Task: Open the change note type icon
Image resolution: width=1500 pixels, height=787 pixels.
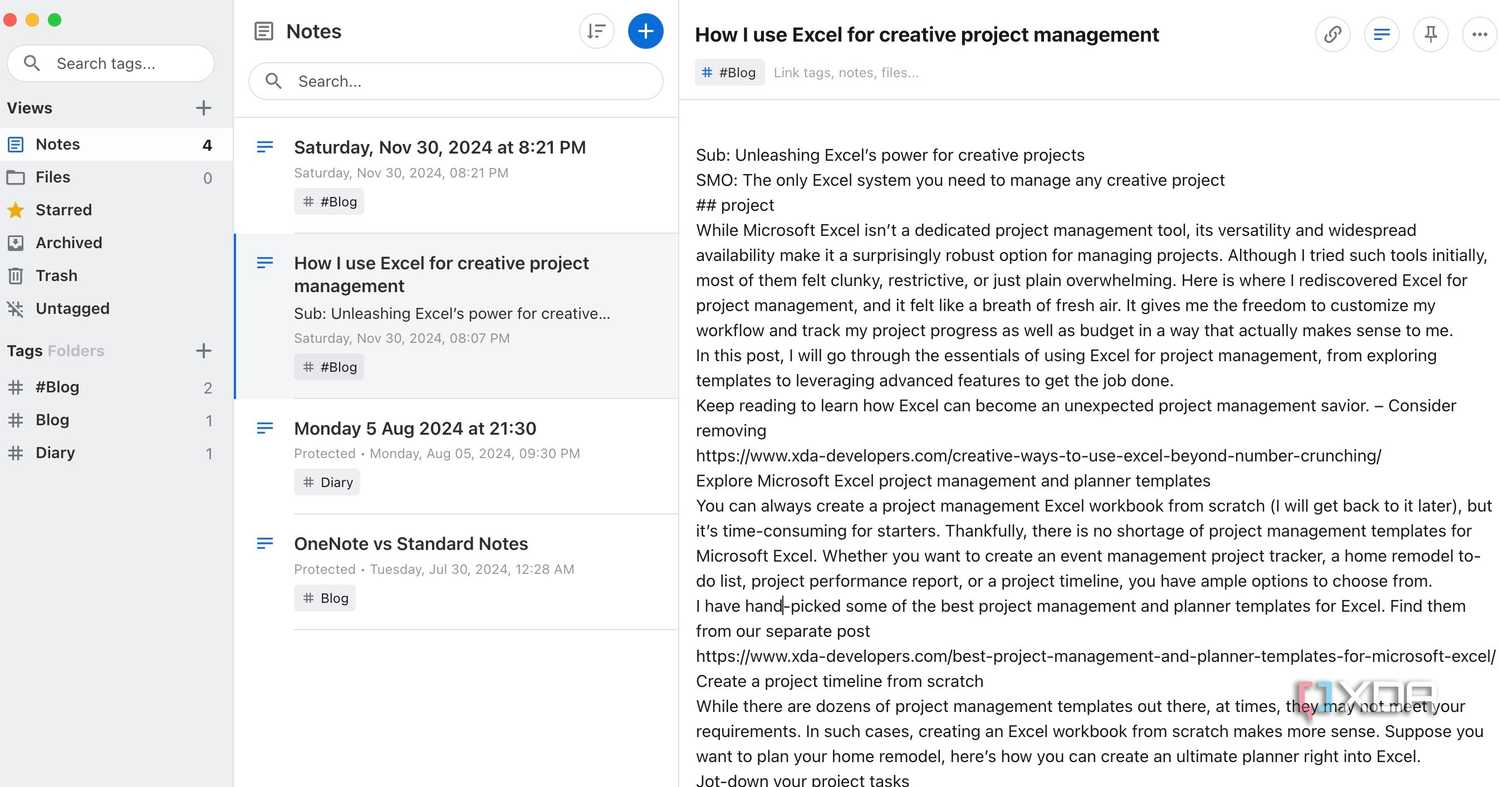Action: point(1382,35)
